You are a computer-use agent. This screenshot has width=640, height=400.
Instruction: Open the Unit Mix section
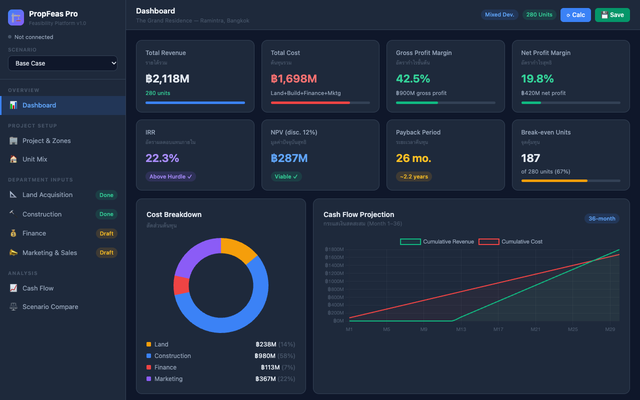click(x=63, y=159)
